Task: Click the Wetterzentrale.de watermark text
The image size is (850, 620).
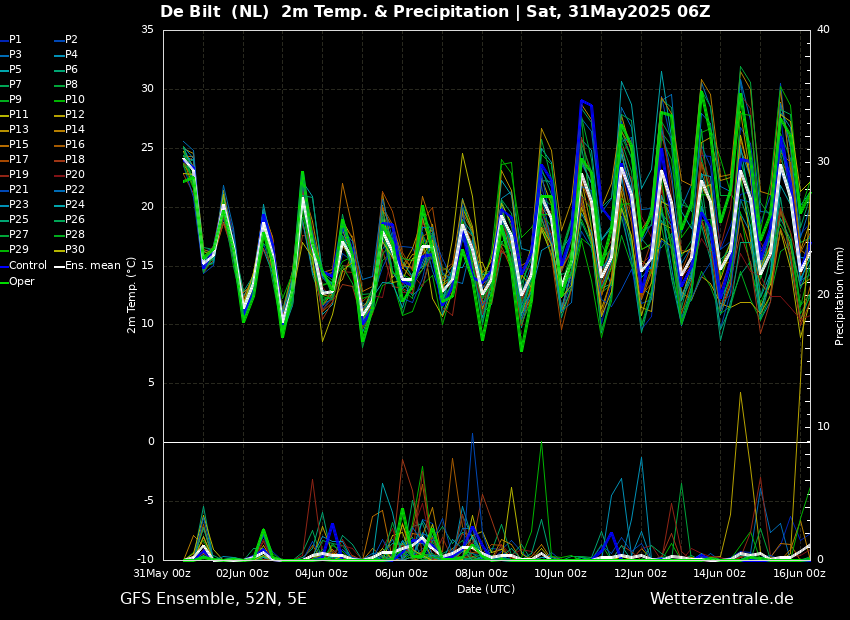Action: point(721,599)
